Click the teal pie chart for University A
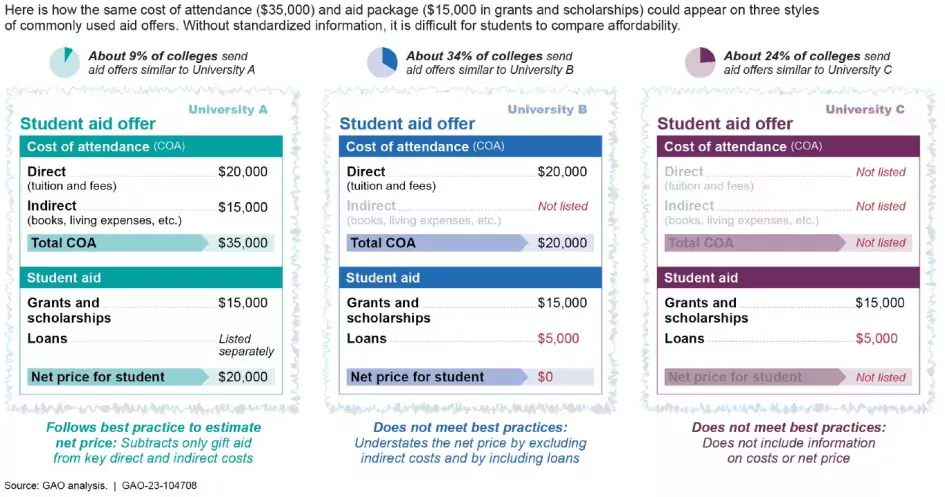Screen dimensions: 945x497 coord(64,62)
